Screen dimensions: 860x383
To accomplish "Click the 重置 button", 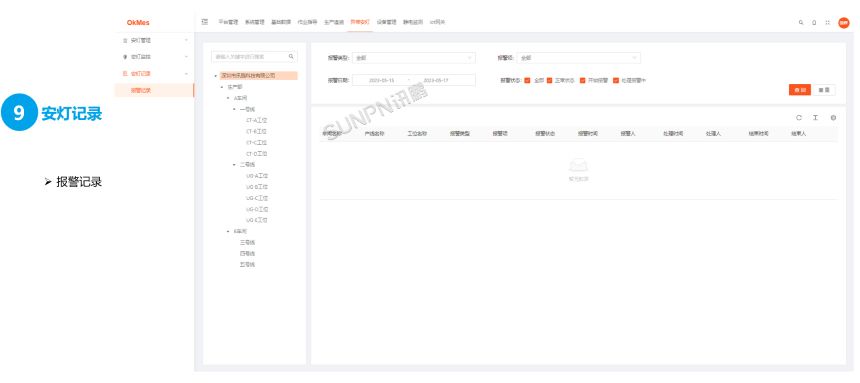I will (x=824, y=90).
